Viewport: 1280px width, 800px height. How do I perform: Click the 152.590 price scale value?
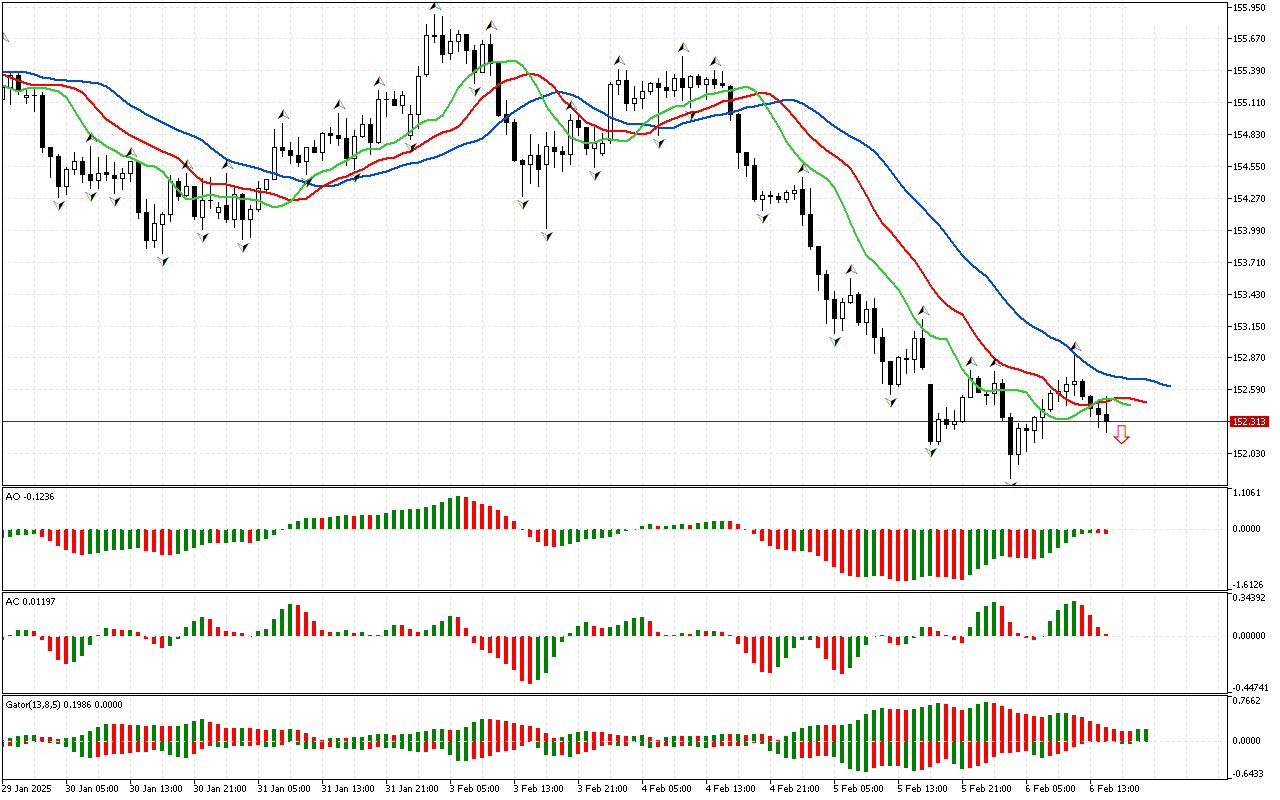tap(1249, 390)
